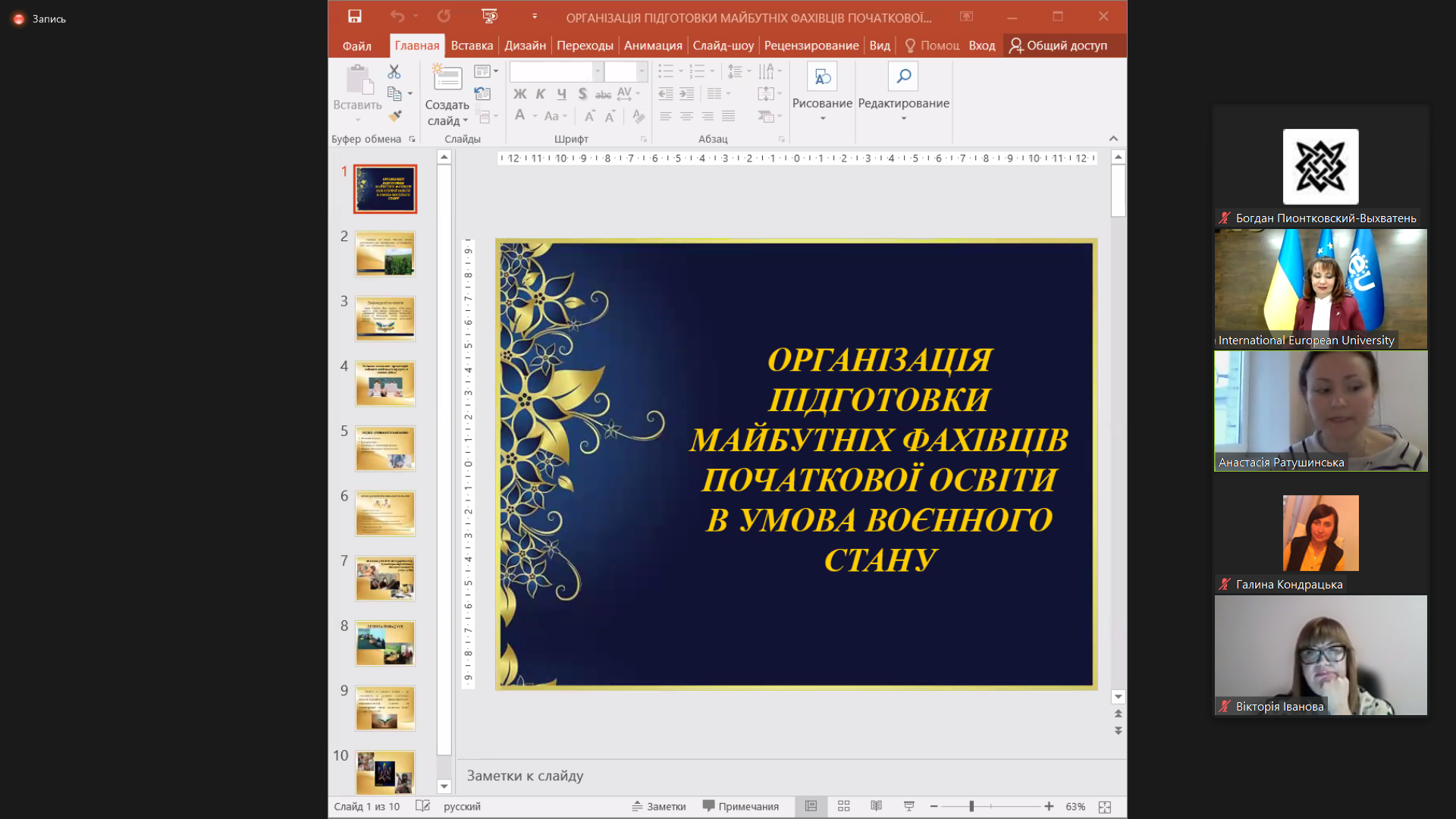
Task: Open the Файл menu
Action: [x=356, y=46]
